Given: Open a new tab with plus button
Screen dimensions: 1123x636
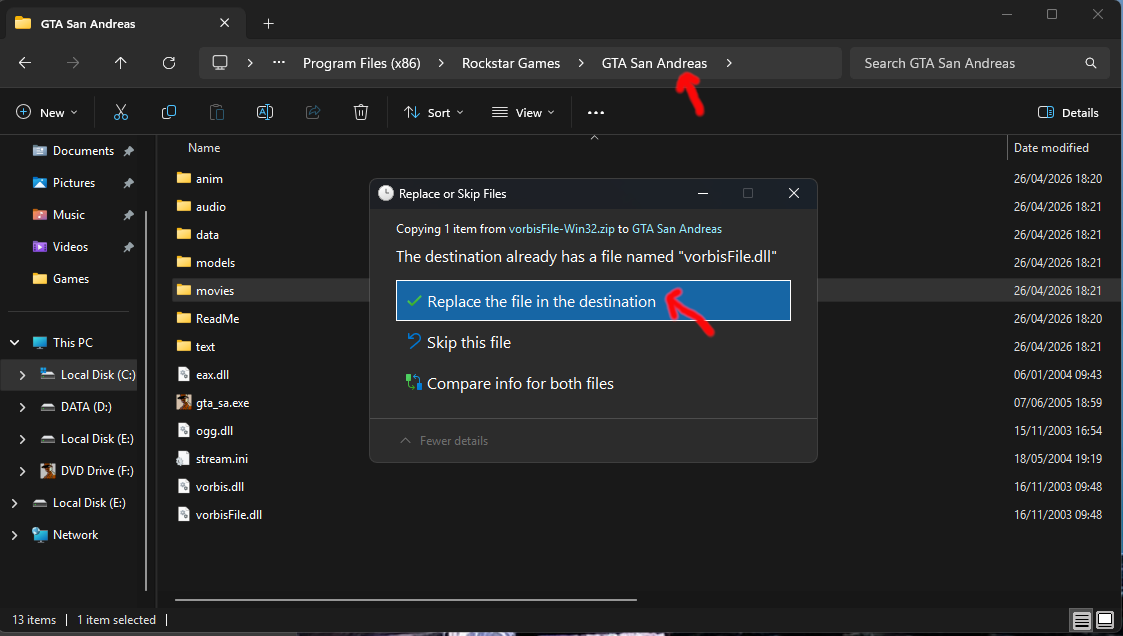Looking at the screenshot, I should pos(269,24).
